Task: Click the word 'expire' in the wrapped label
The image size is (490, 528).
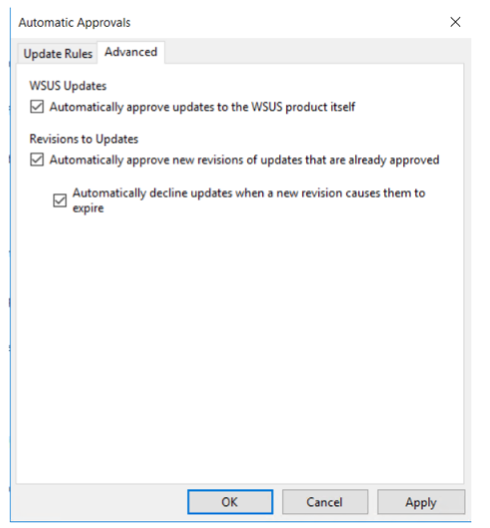Action: pos(88,208)
